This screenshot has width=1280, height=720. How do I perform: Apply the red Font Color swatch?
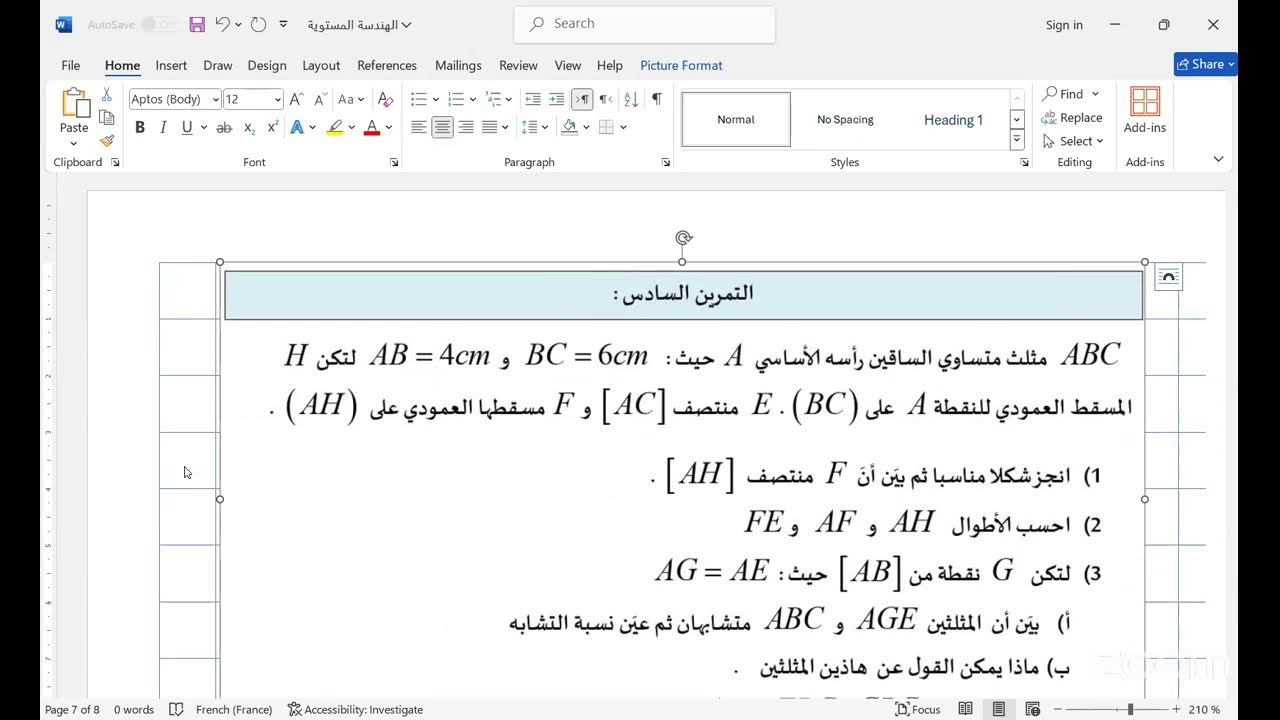(372, 127)
